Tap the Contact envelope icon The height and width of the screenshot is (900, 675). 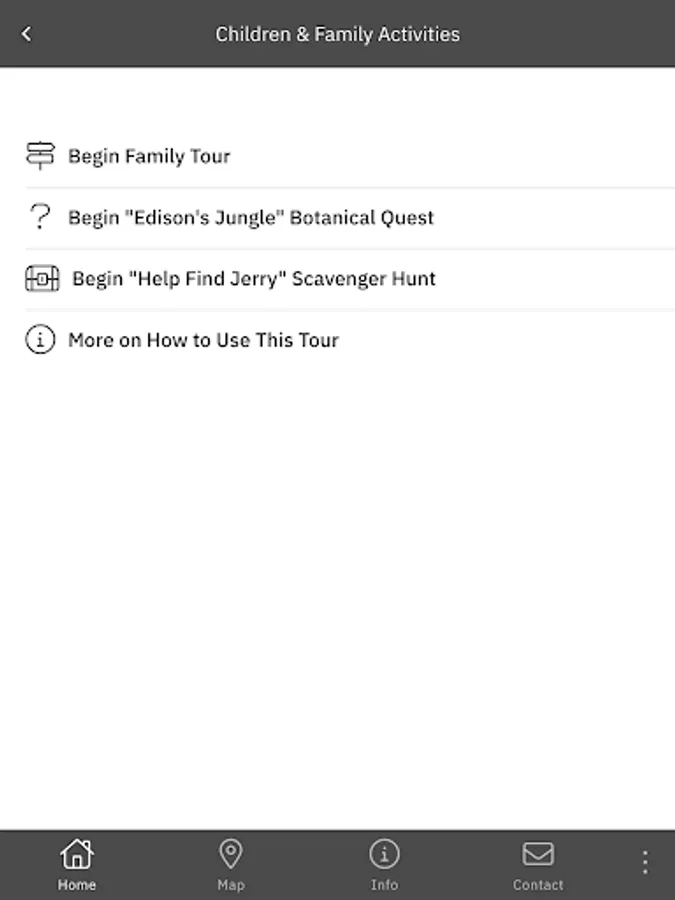tap(538, 854)
